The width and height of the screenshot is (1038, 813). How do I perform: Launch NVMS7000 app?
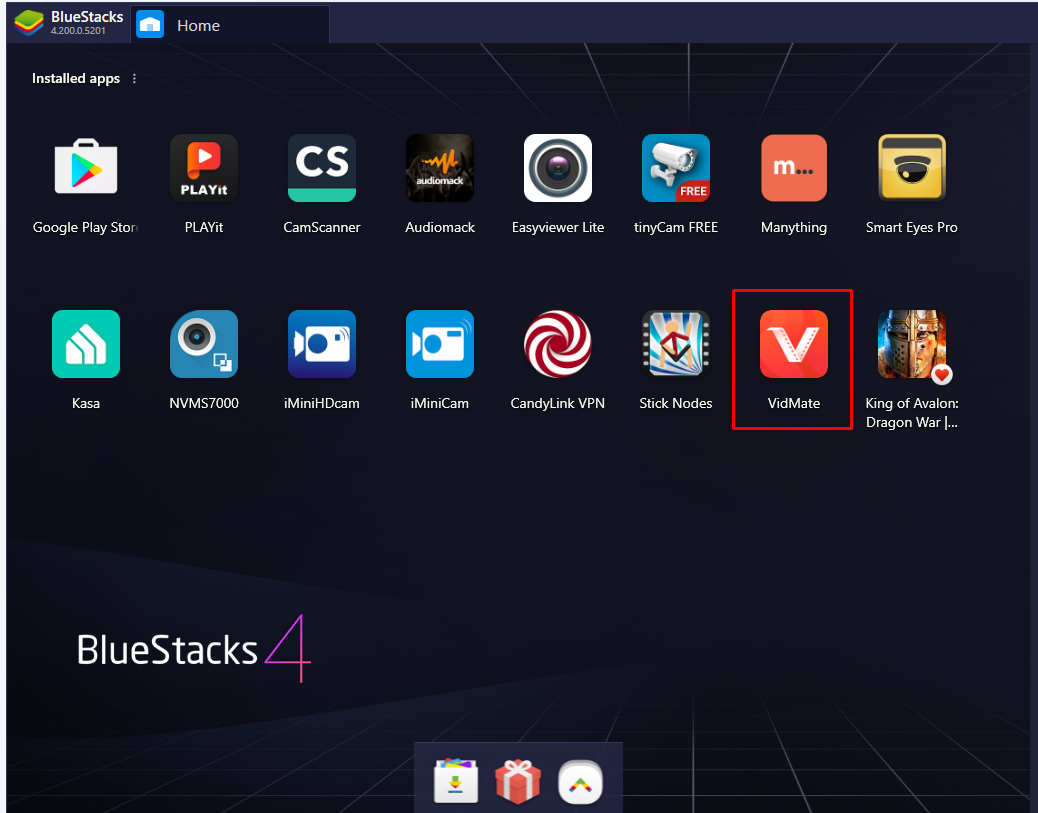coord(204,344)
